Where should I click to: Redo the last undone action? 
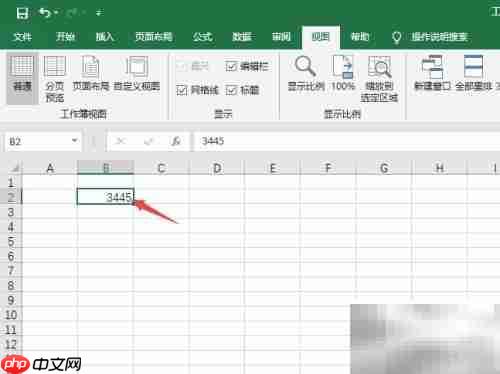[72, 13]
